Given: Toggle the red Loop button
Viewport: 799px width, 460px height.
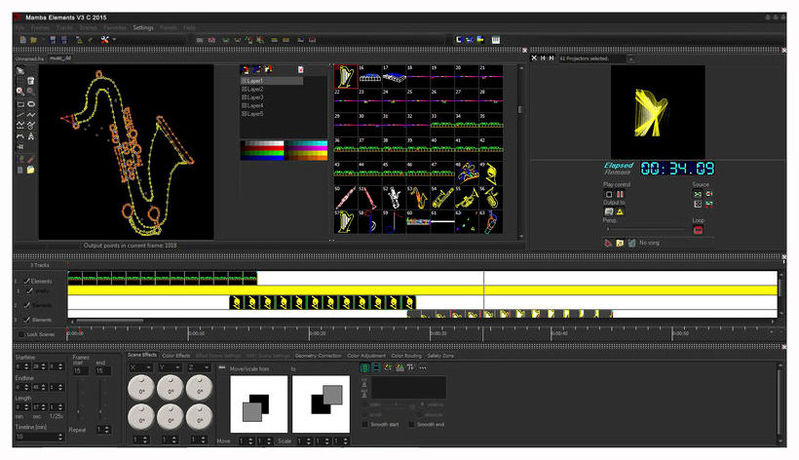Looking at the screenshot, I should (x=698, y=230).
